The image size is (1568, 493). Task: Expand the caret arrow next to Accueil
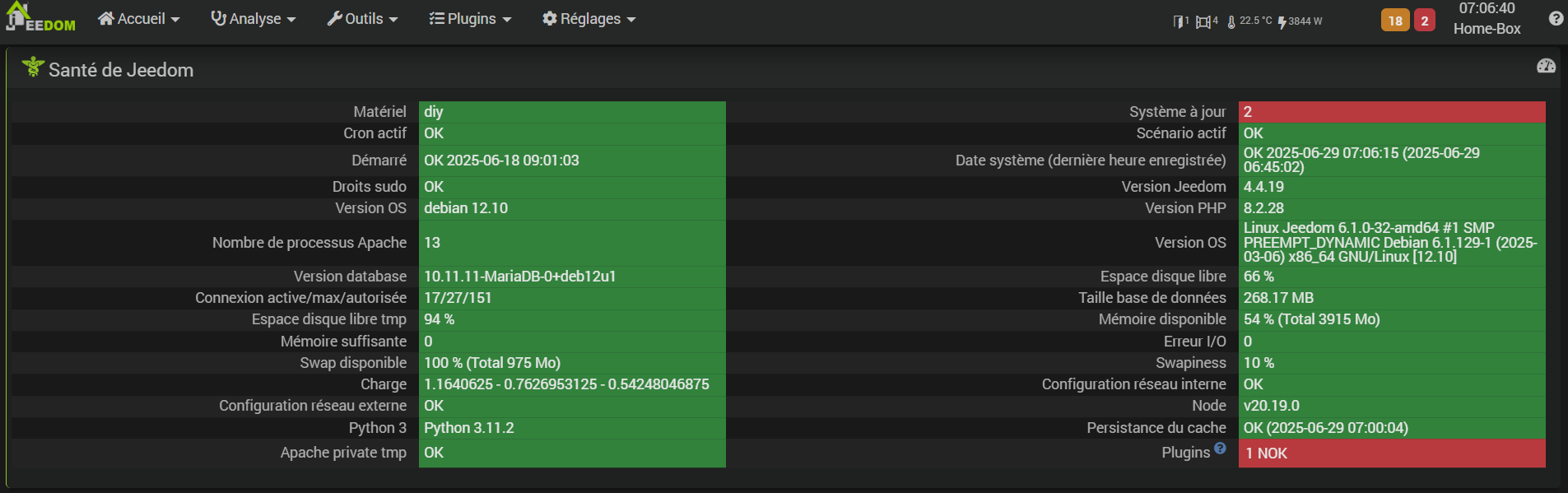[x=175, y=20]
